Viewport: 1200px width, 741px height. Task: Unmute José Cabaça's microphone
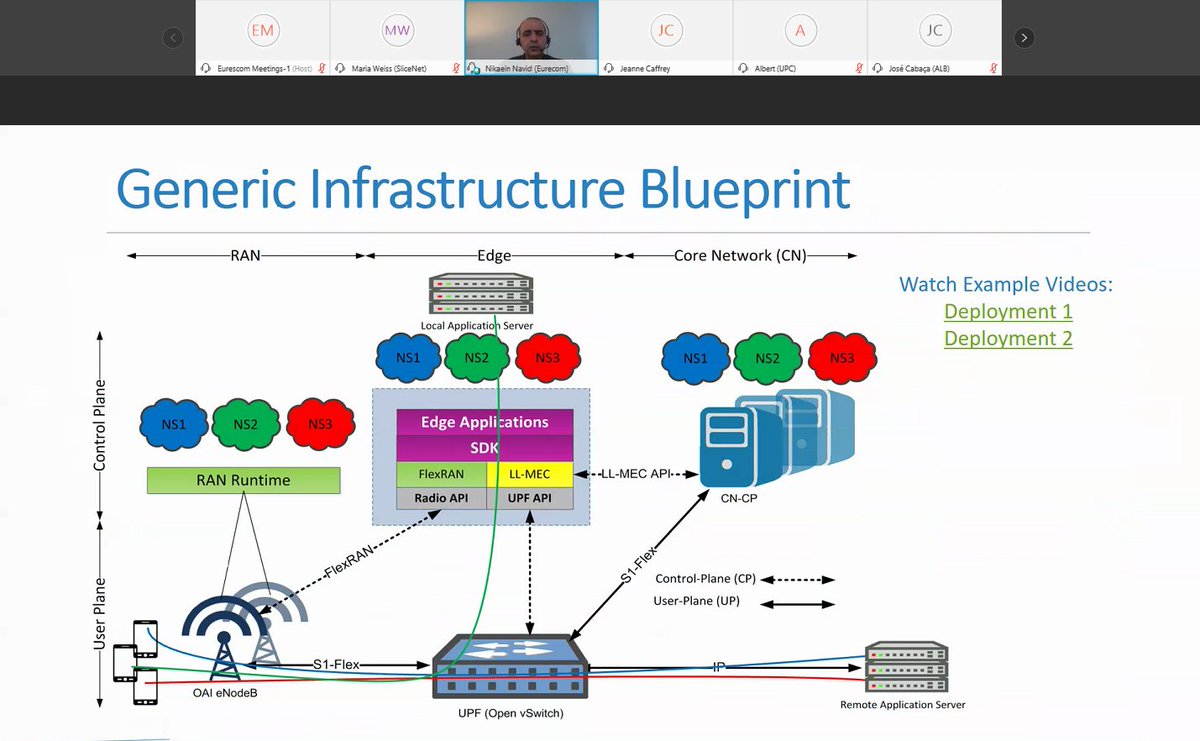tap(992, 68)
